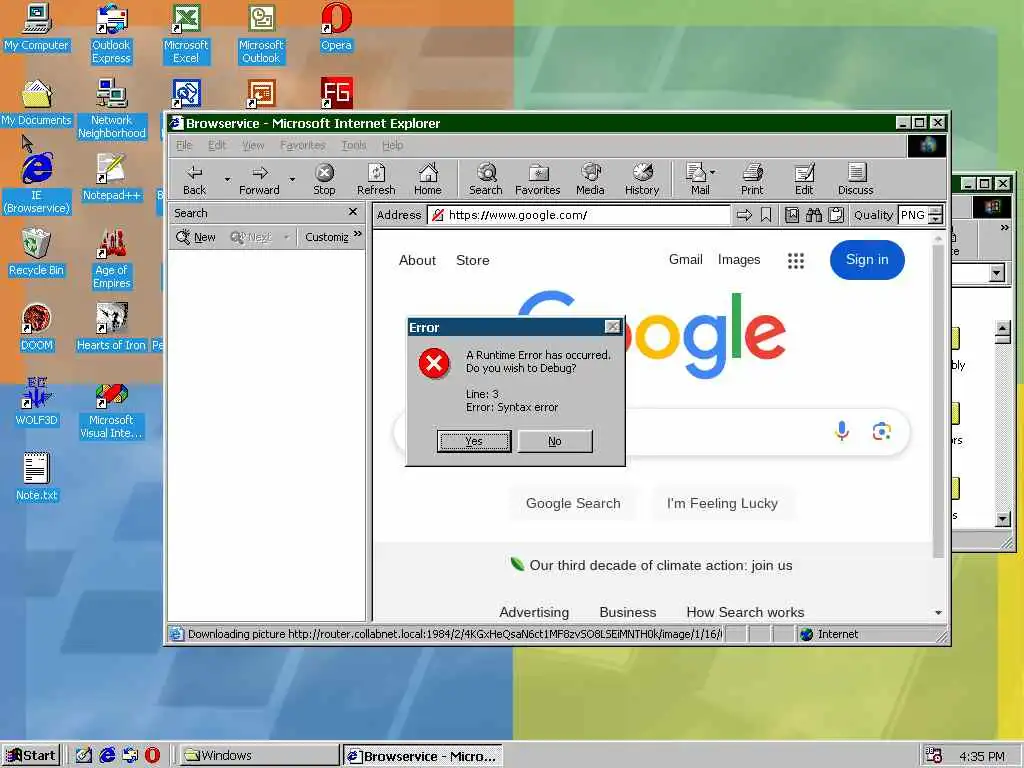Click the clipboard icon near Quality
The image size is (1024, 768).
pyautogui.click(x=836, y=215)
